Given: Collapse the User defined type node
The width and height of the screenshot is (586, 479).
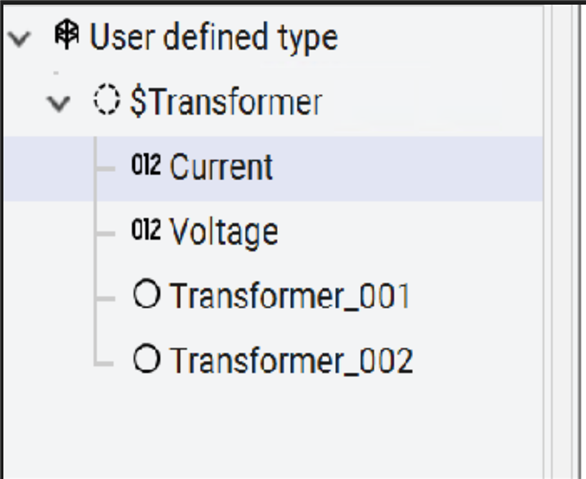Looking at the screenshot, I should (x=19, y=38).
